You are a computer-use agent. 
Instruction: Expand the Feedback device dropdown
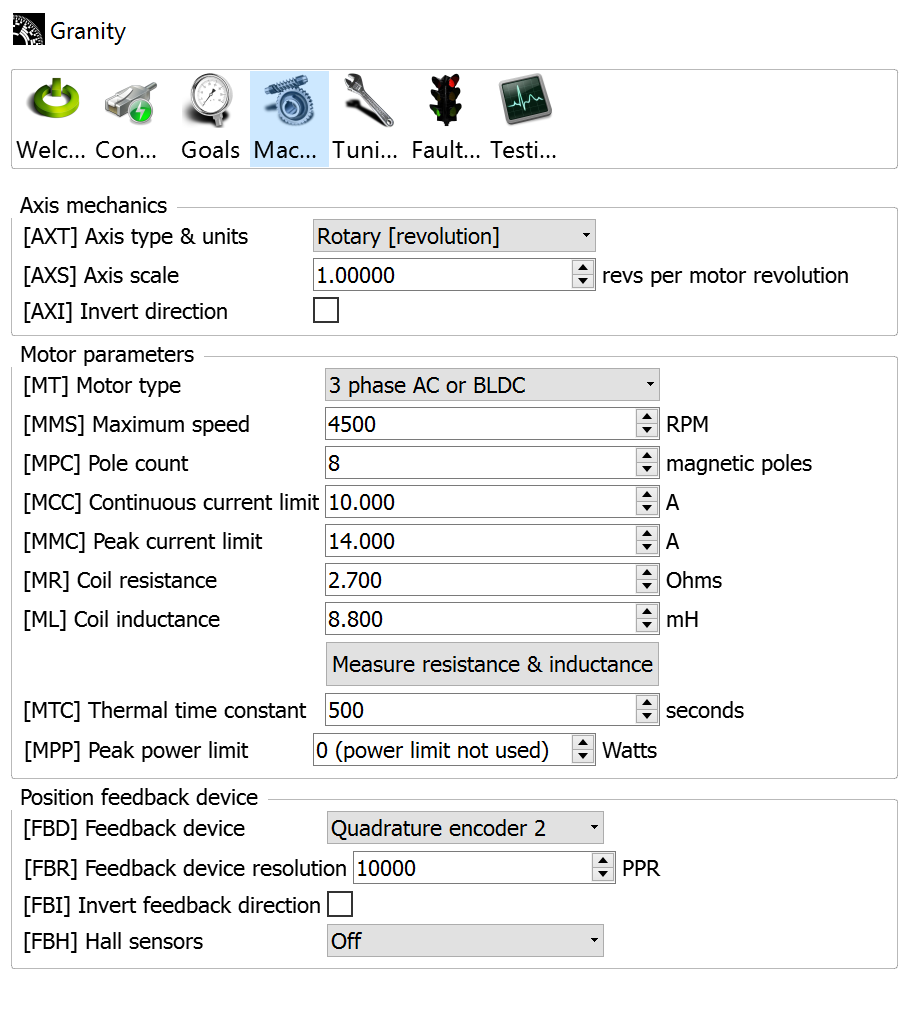pyautogui.click(x=465, y=828)
